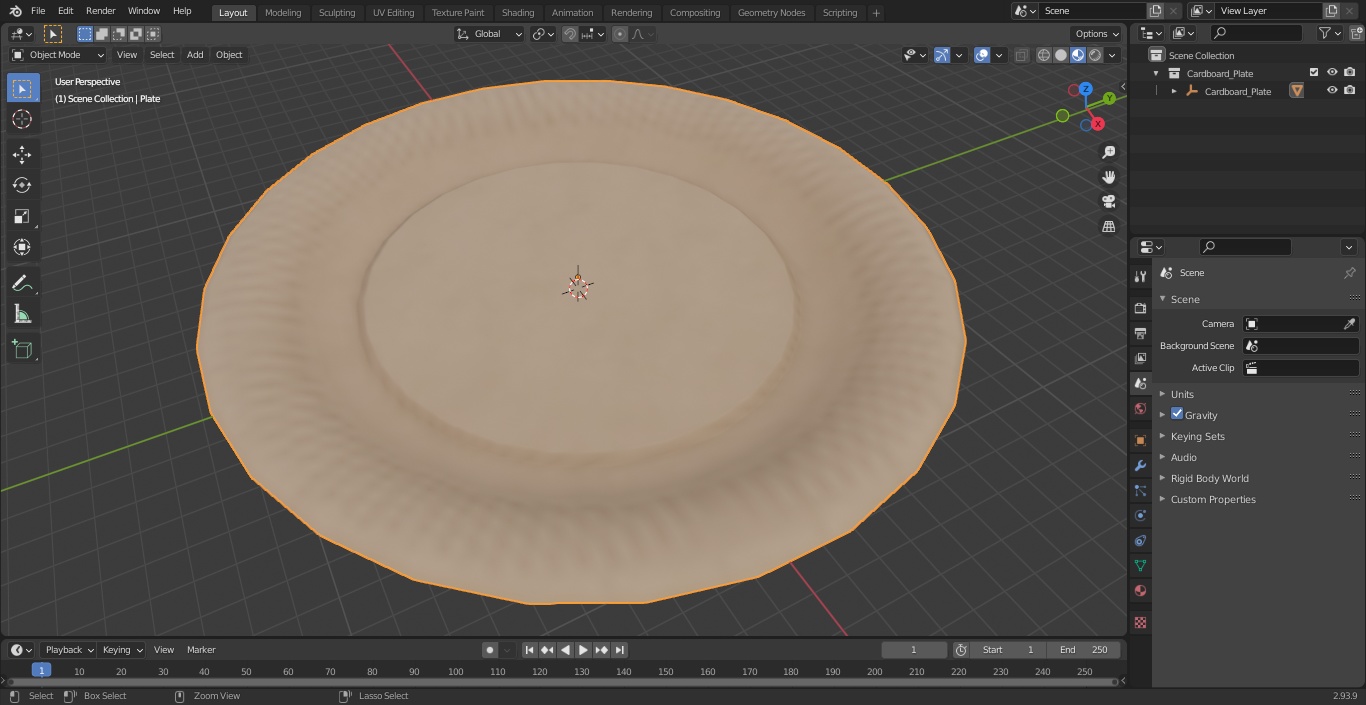Hide Cardboard_Plate object with eye icon
Image resolution: width=1366 pixels, height=705 pixels.
pyautogui.click(x=1332, y=90)
